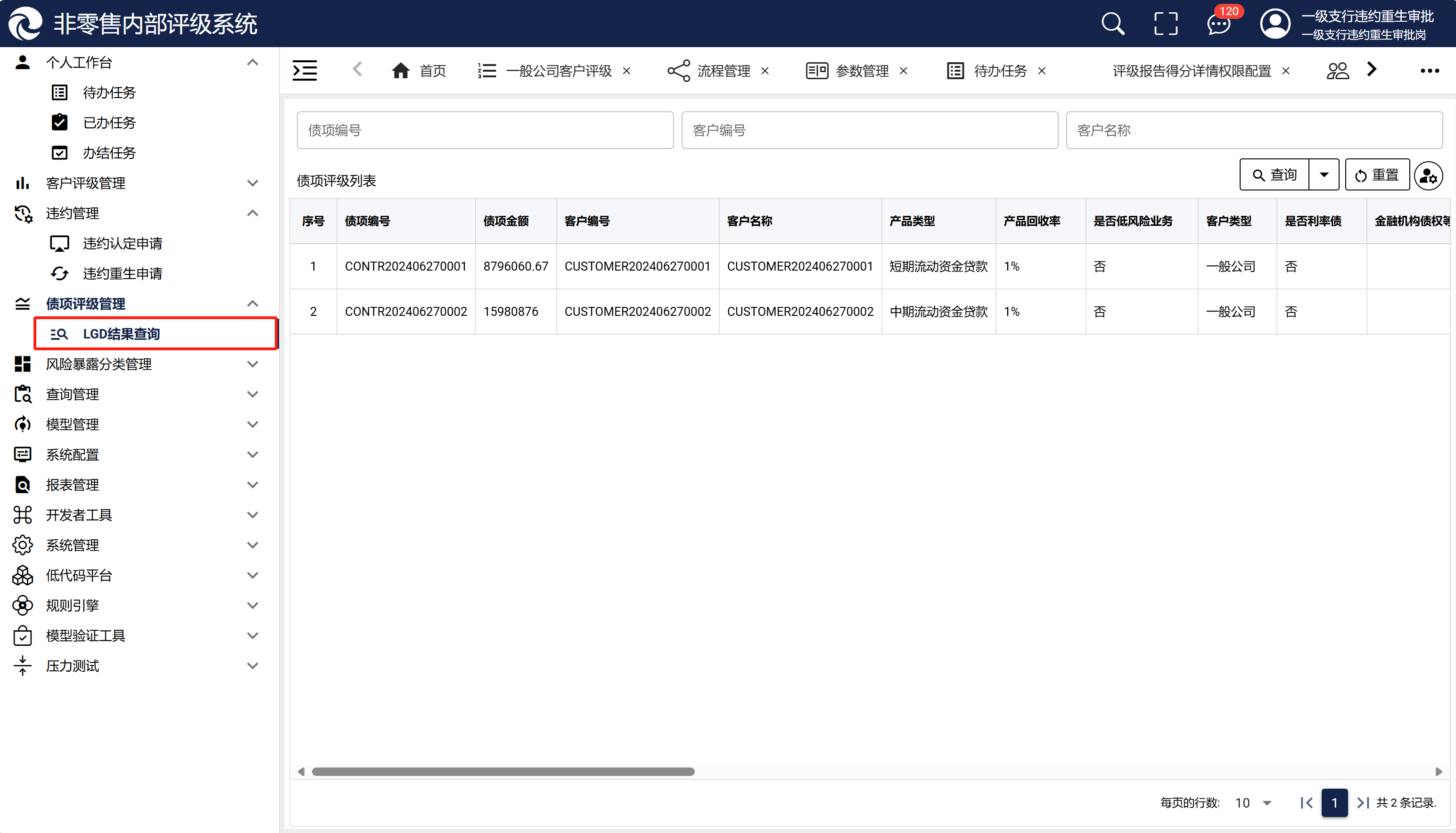Open the dropdown arrow next to 查询
The width and height of the screenshot is (1456, 833).
[1324, 175]
